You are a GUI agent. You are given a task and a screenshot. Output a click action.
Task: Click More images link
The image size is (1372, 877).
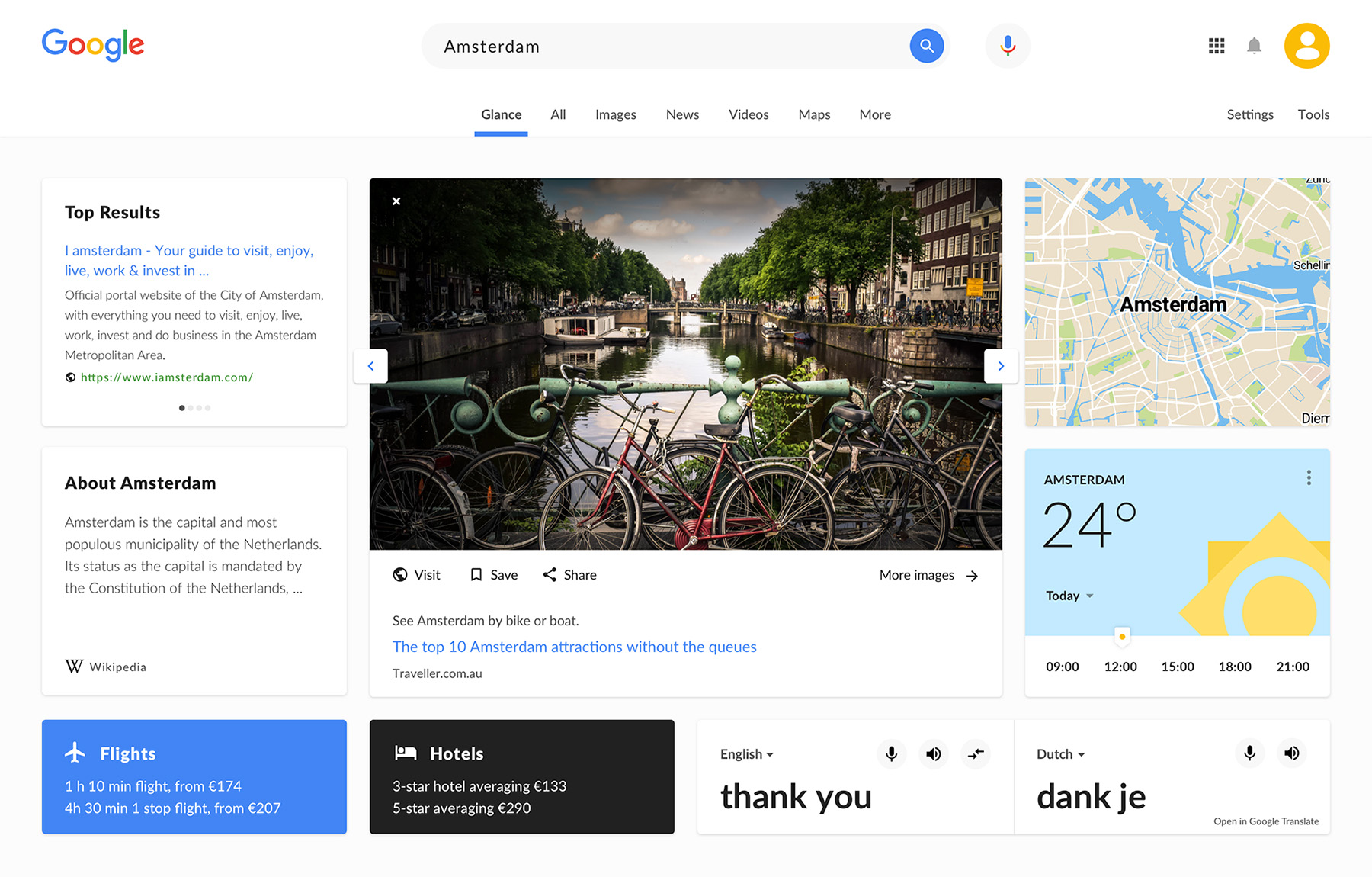(x=928, y=575)
